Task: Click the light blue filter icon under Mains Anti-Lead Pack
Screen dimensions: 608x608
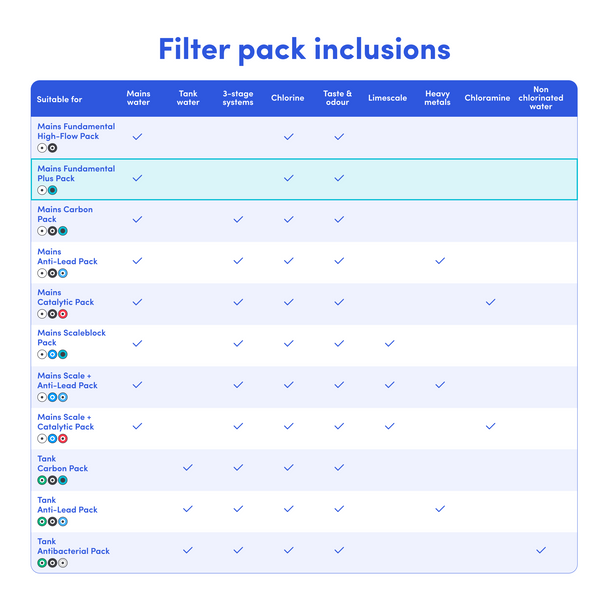Action: coord(63,273)
